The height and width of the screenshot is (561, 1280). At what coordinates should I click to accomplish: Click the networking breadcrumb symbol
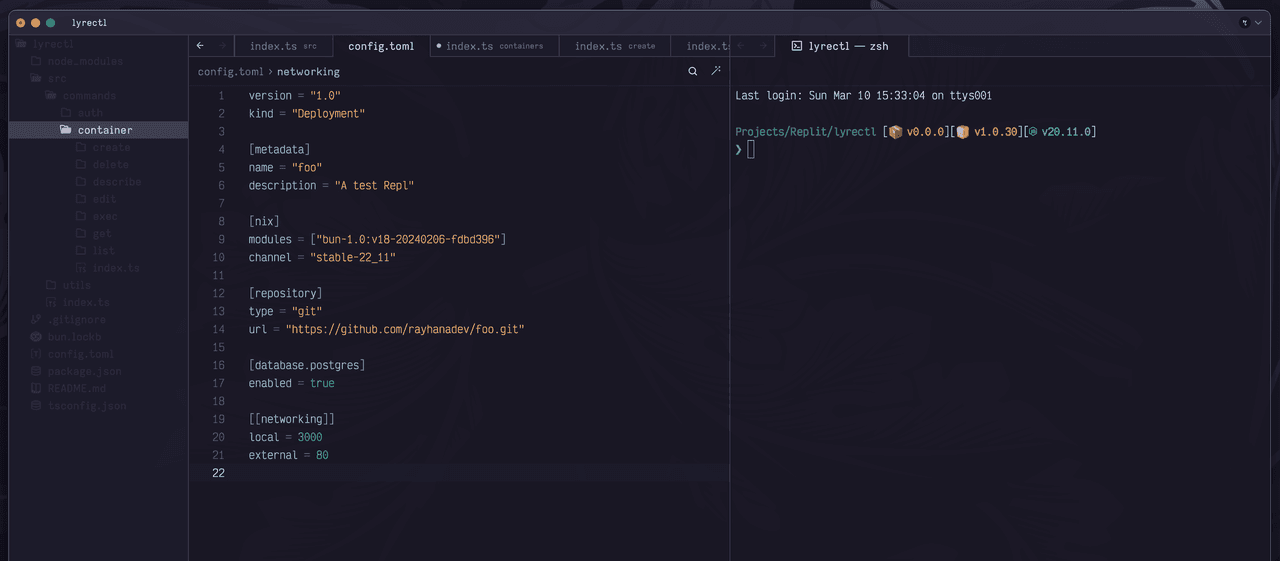tap(308, 72)
